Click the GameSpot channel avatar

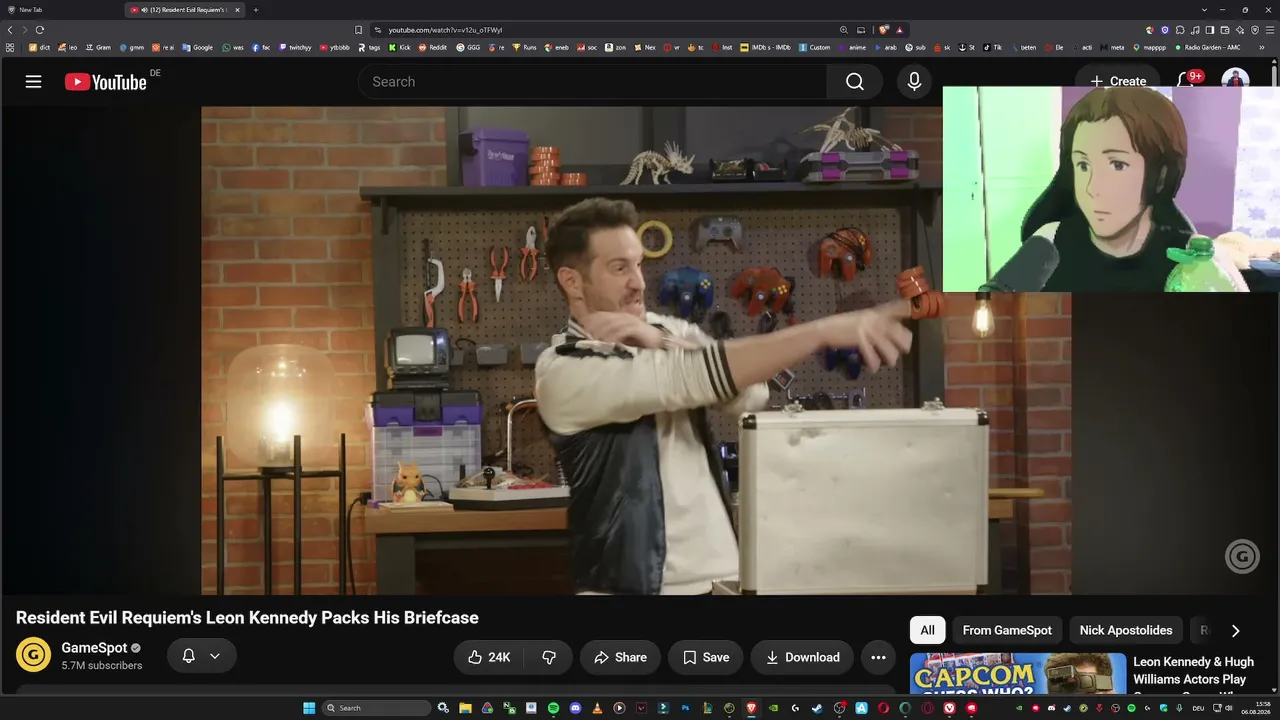[x=34, y=655]
